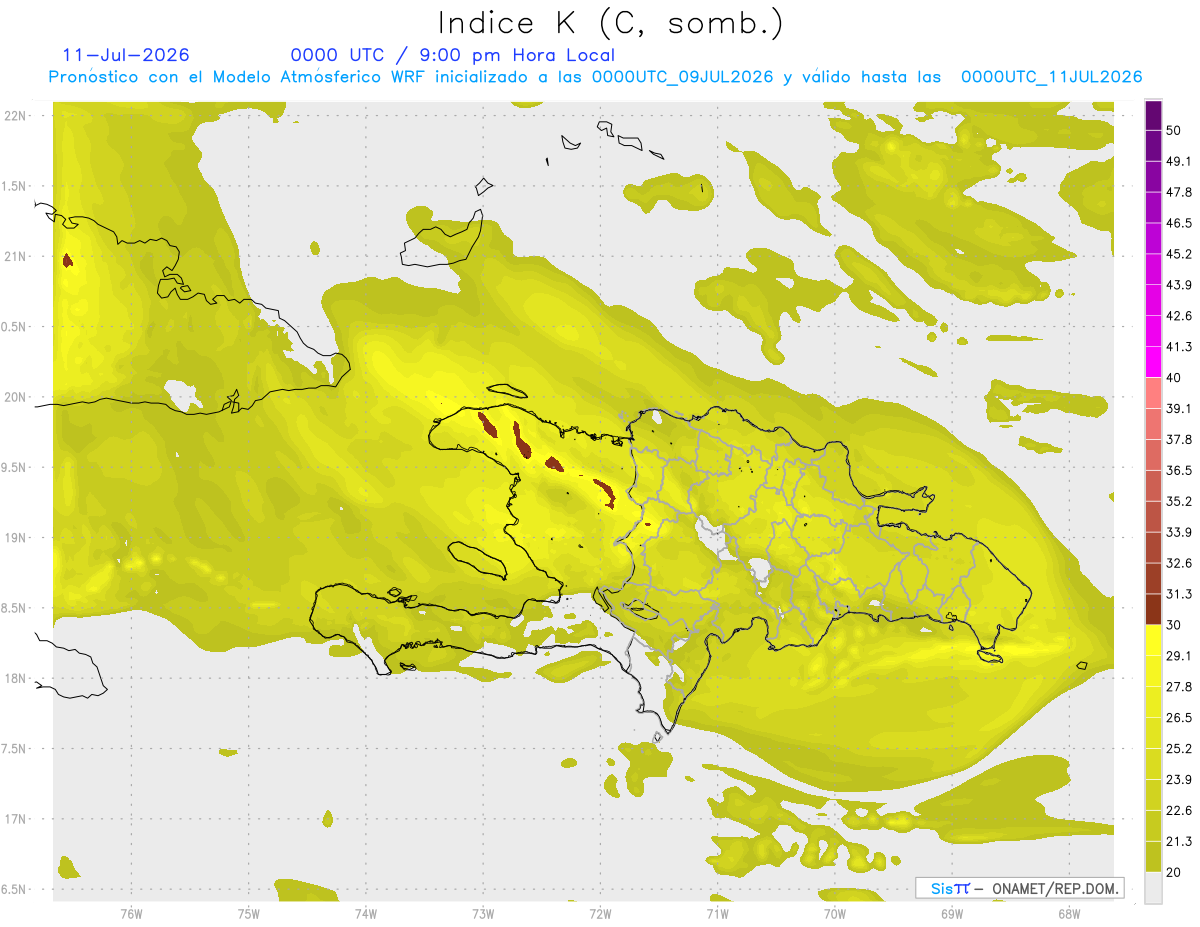Click the "75W" longitude label
Screen dimensions: 1200x927
(248, 913)
